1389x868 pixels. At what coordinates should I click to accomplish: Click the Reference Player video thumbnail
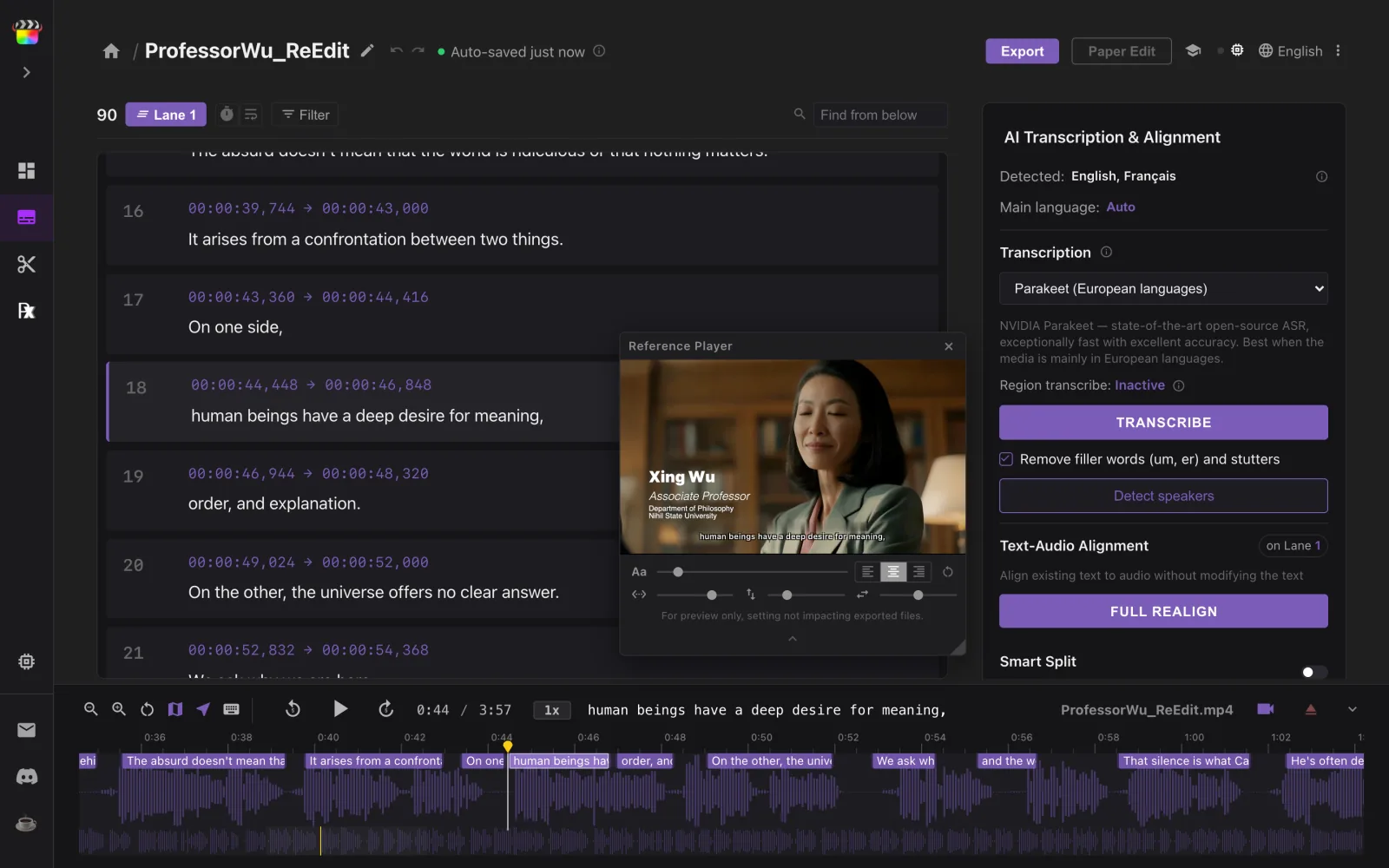tap(793, 457)
